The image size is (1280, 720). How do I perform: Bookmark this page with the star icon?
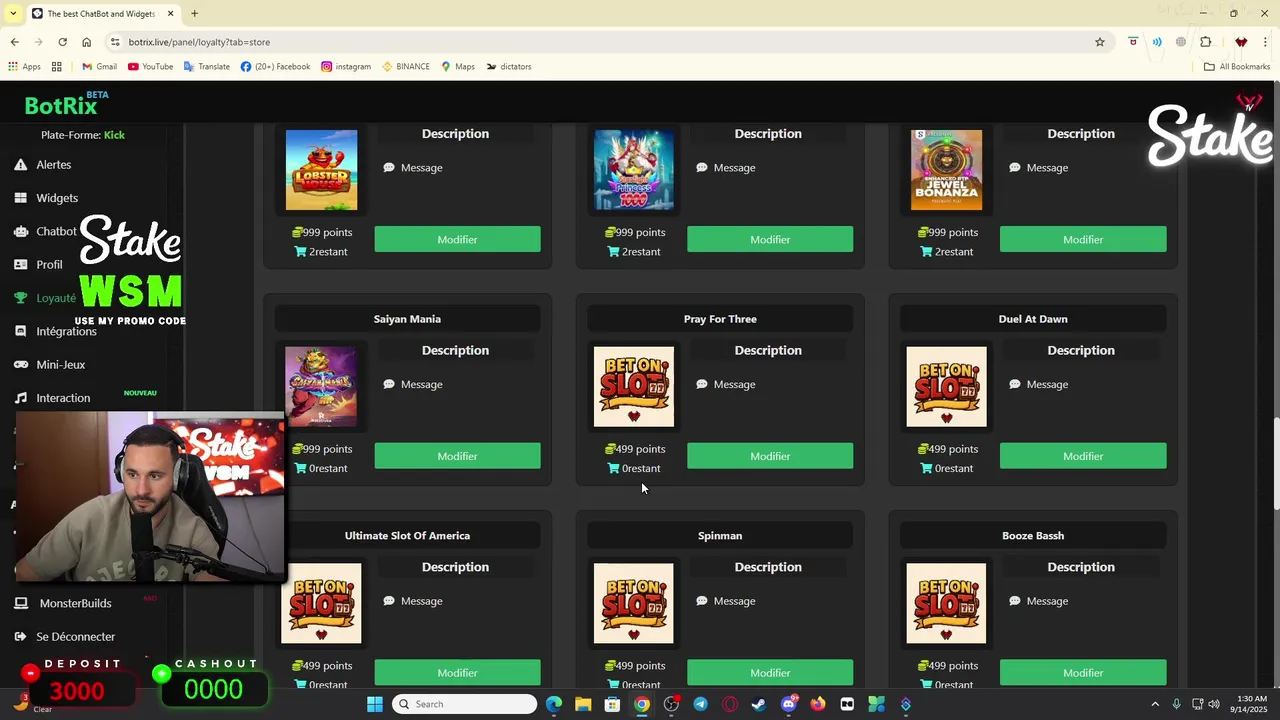point(1100,42)
